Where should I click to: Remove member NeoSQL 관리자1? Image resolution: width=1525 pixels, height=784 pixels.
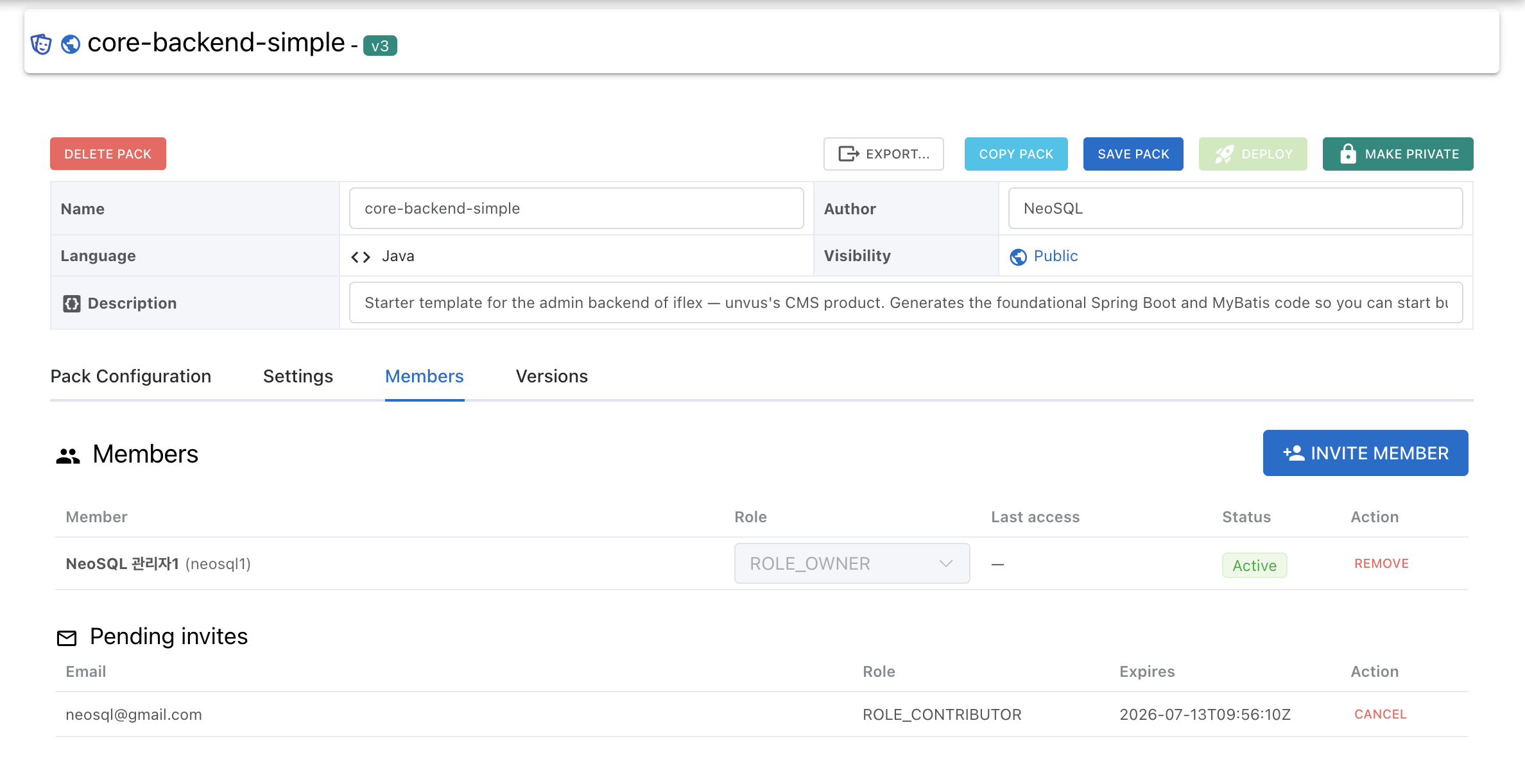[1381, 563]
